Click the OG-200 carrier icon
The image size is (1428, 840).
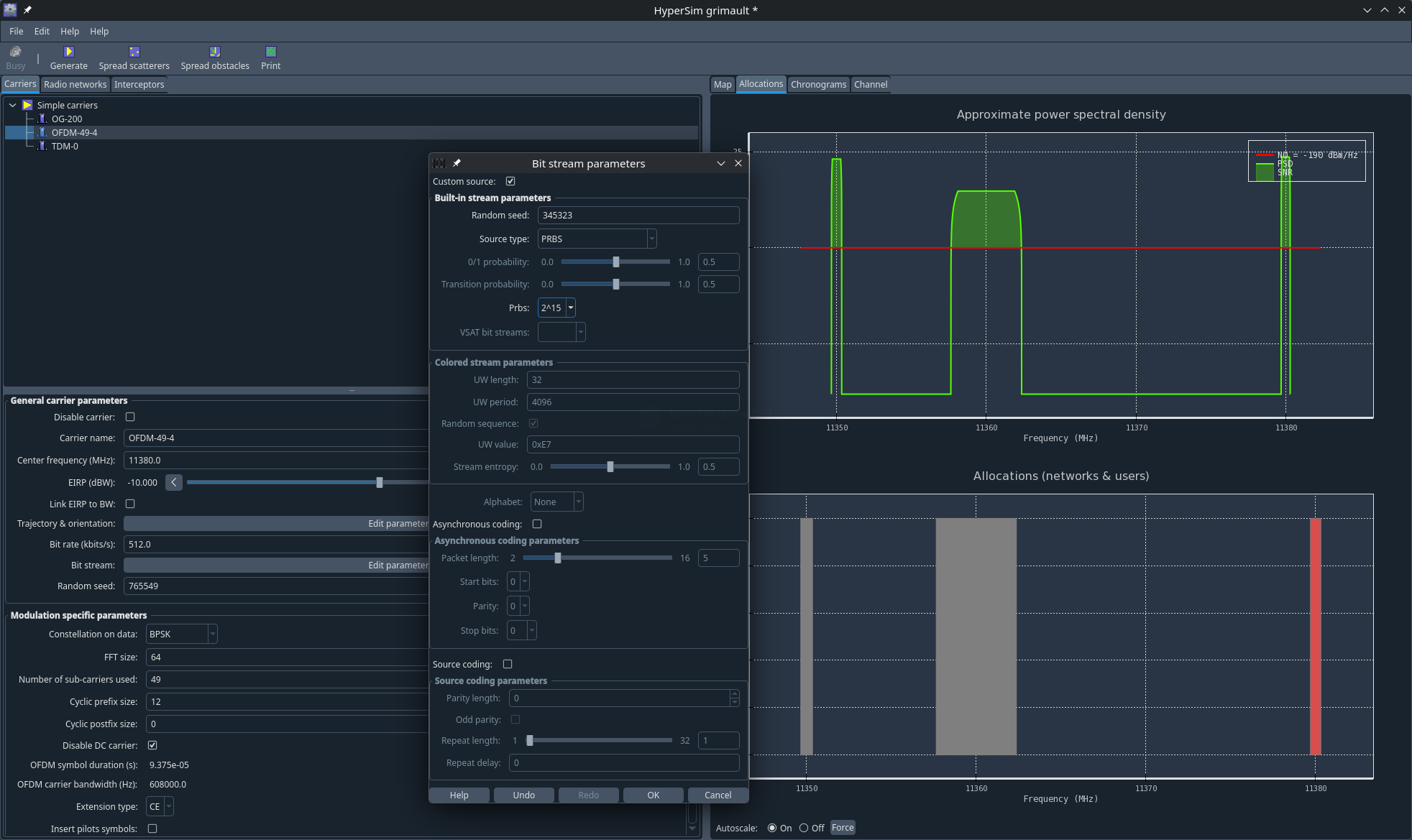click(42, 119)
